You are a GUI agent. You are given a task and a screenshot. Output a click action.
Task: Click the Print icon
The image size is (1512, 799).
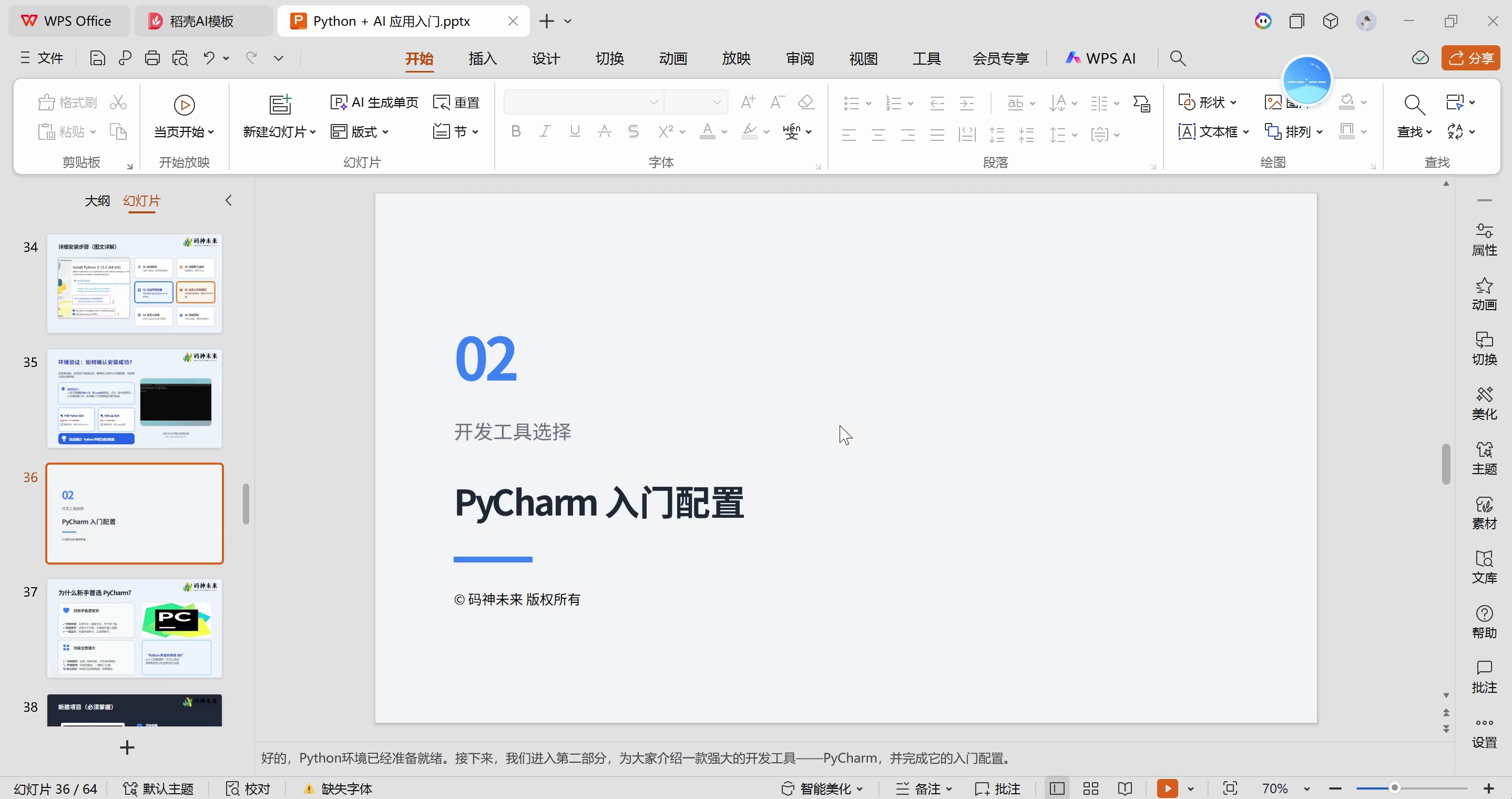[152, 58]
